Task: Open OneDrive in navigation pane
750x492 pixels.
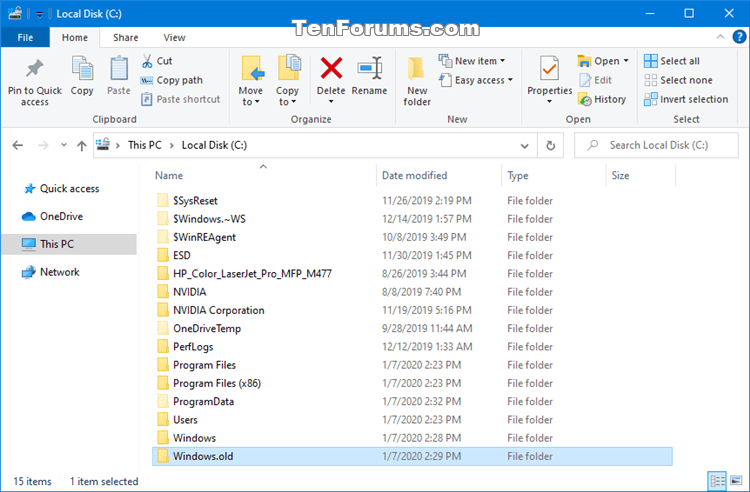Action: tap(53, 216)
